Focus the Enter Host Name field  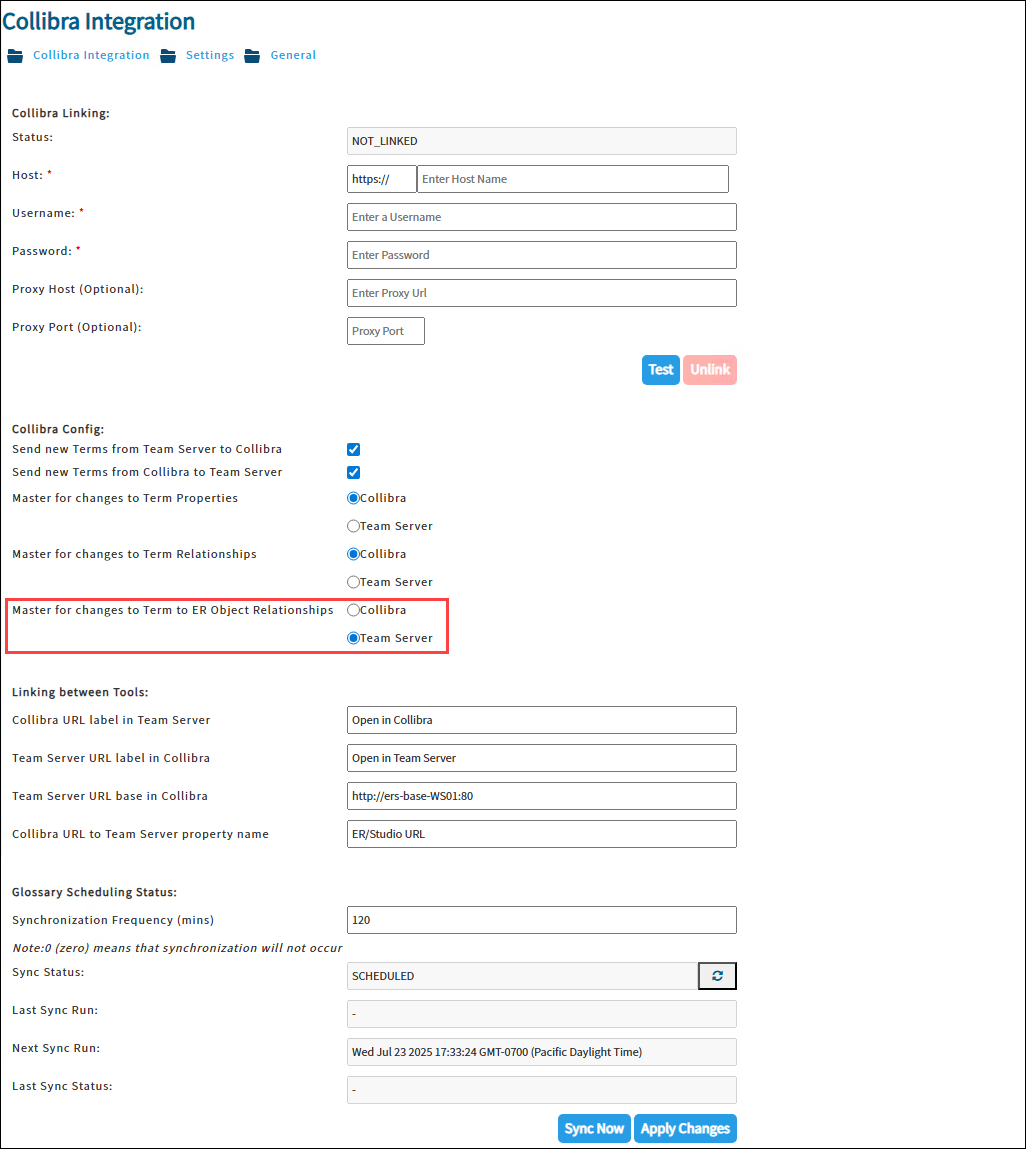point(572,179)
